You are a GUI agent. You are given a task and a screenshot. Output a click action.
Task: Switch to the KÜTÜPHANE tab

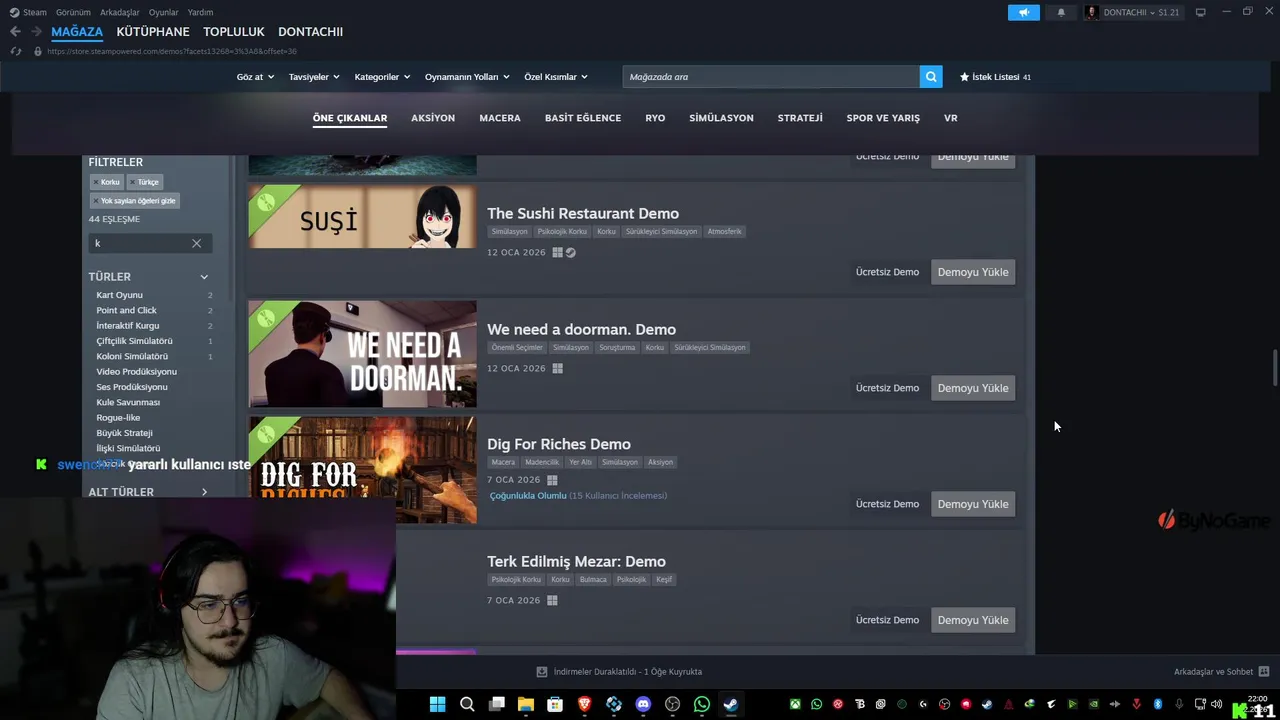coord(153,32)
